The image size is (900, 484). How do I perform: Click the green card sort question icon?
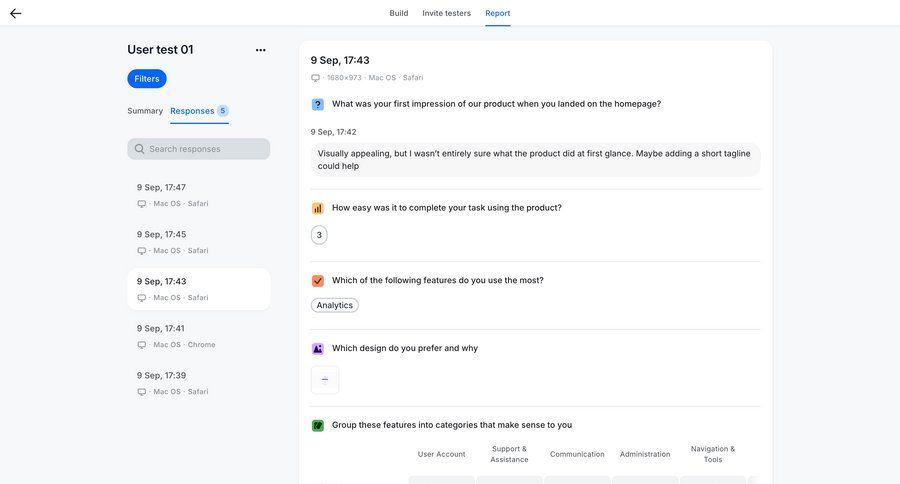coord(318,425)
